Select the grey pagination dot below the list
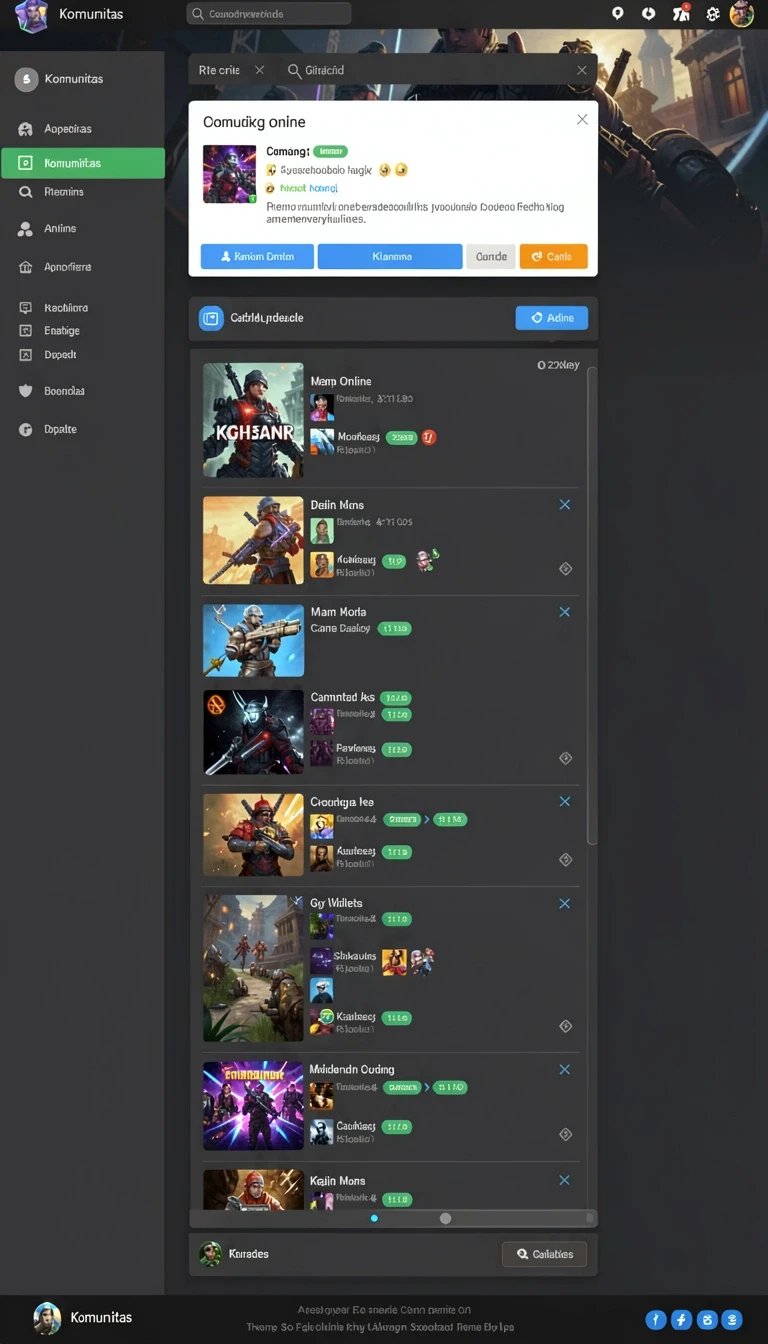Viewport: 768px width, 1344px height. pyautogui.click(x=446, y=1218)
